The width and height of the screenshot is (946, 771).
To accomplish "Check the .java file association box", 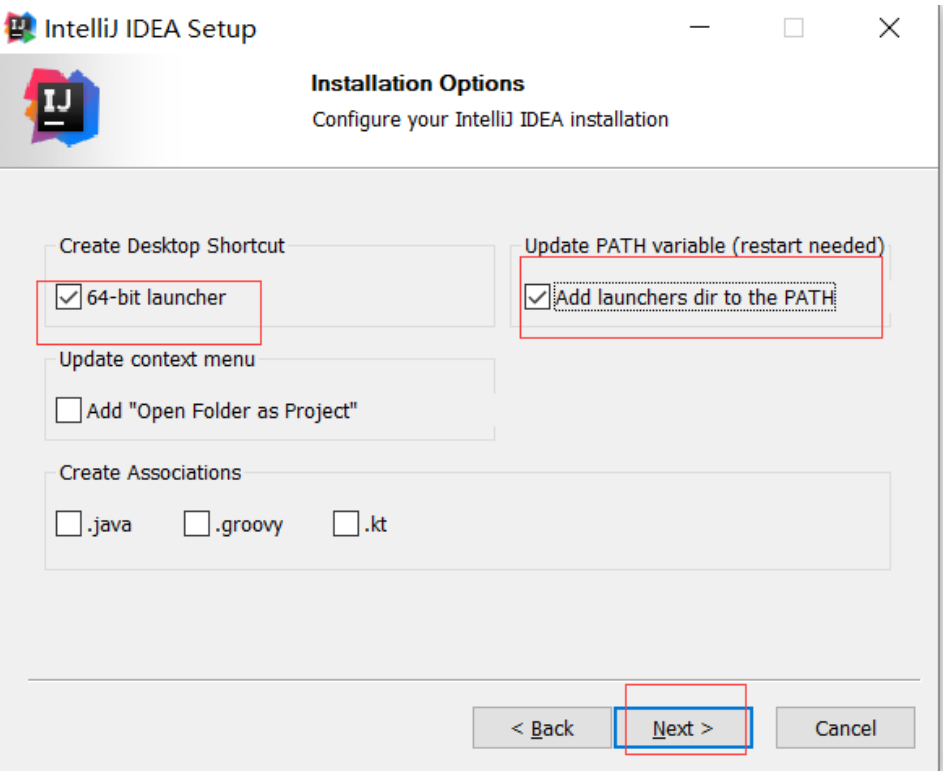I will point(68,524).
